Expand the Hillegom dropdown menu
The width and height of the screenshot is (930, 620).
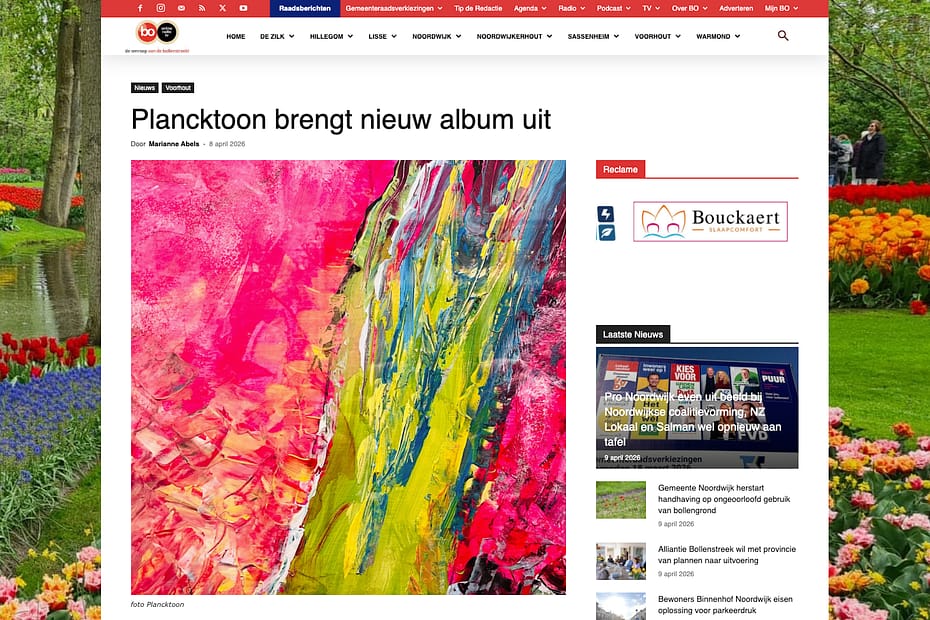(x=331, y=37)
